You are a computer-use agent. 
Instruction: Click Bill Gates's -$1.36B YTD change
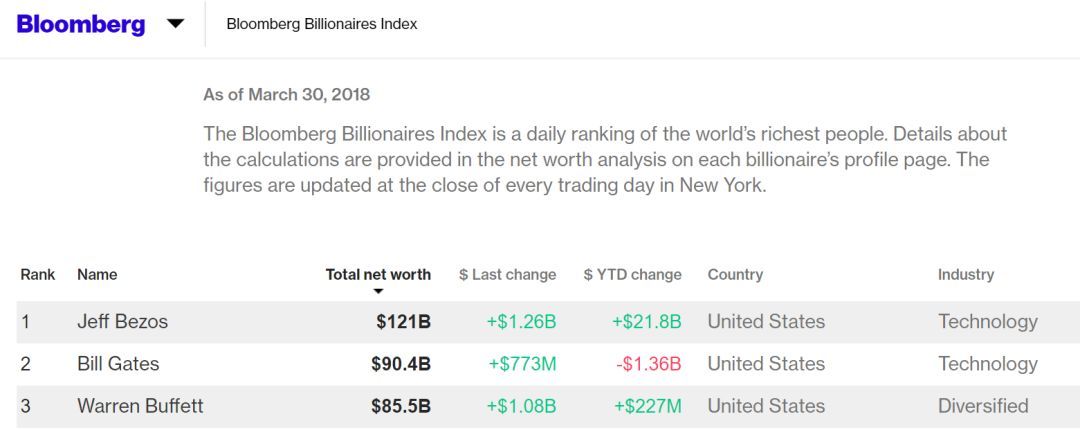[x=648, y=364]
